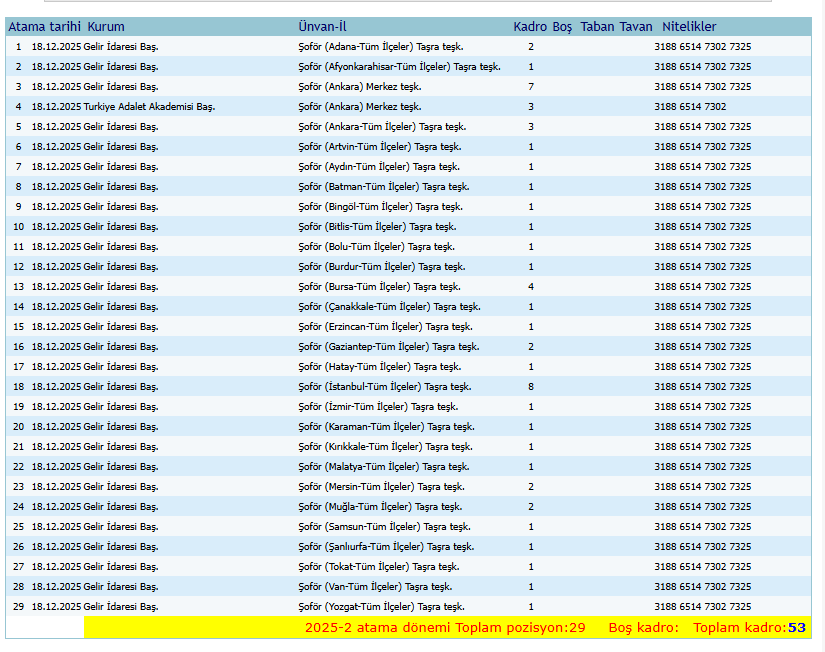Click Nitelikler codes 3188 6514 7302 in Adalet Akademisi row
Image resolution: width=825 pixels, height=652 pixels.
690,107
